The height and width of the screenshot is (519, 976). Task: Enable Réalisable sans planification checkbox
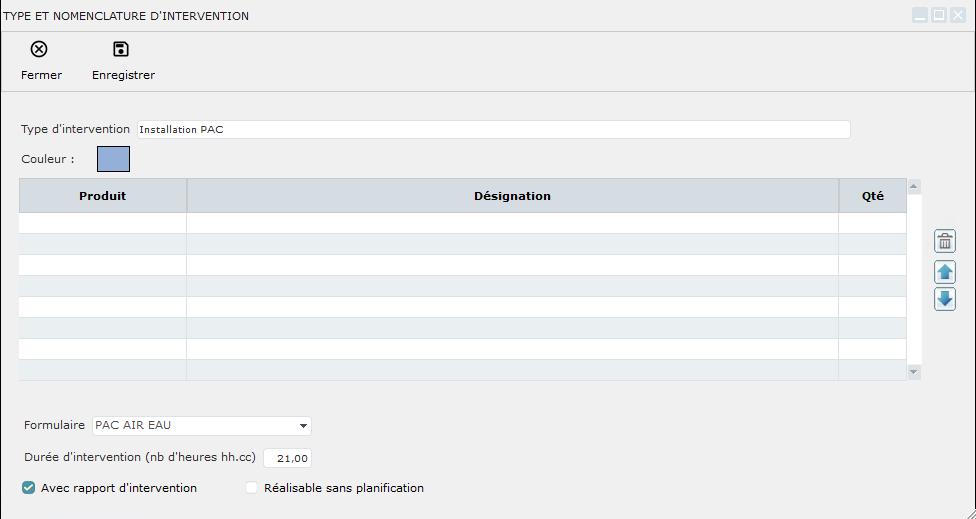click(x=252, y=488)
